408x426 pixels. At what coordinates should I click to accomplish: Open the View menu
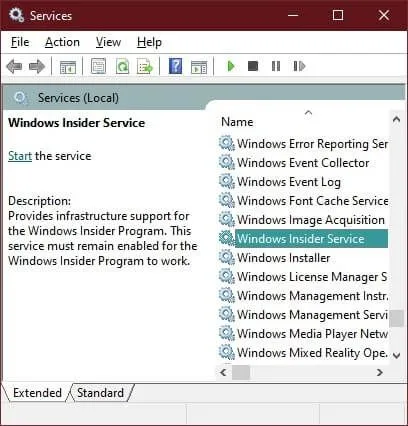coord(108,42)
